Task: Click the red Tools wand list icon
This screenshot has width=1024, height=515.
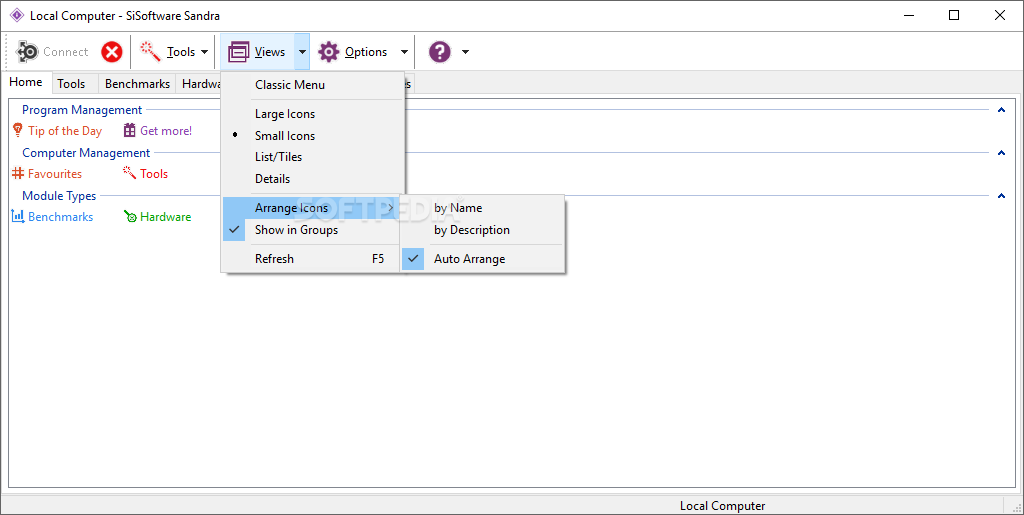Action: coord(129,173)
